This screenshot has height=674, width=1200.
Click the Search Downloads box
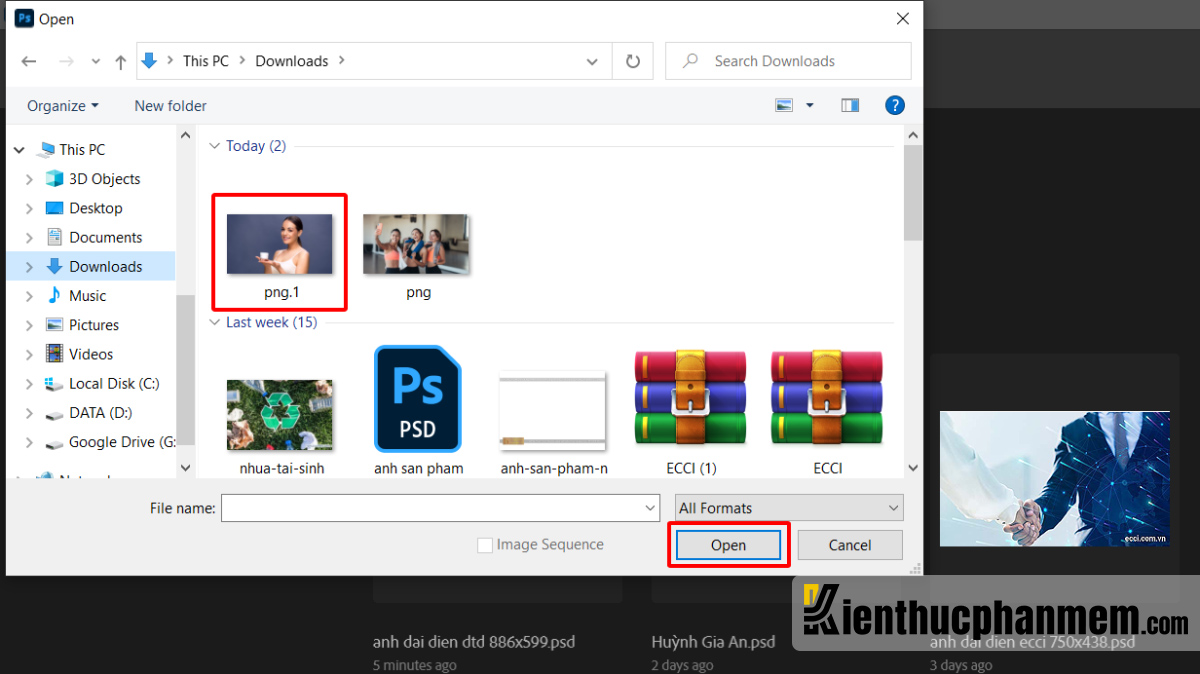click(x=788, y=61)
